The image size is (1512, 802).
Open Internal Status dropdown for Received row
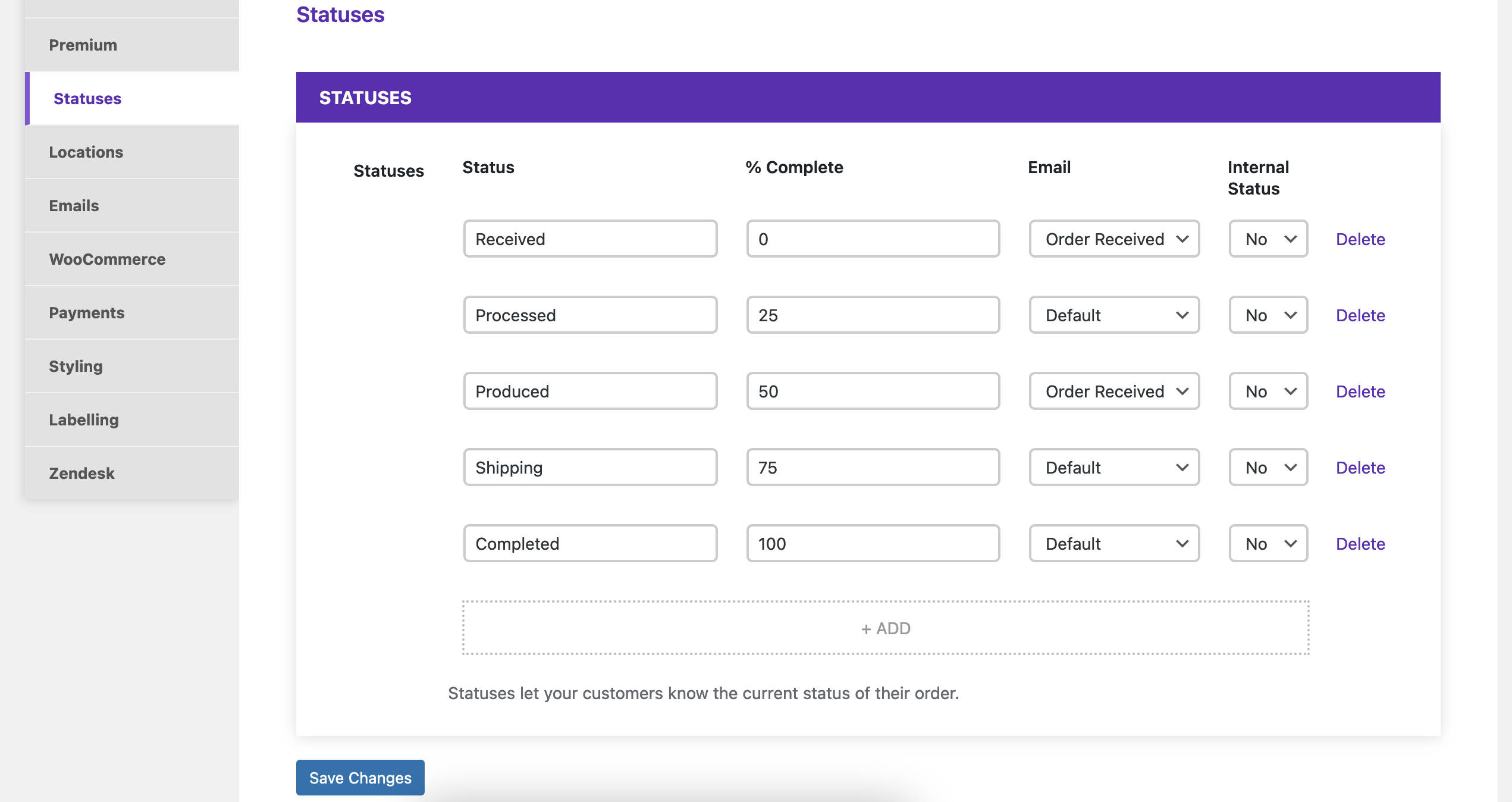click(1268, 239)
